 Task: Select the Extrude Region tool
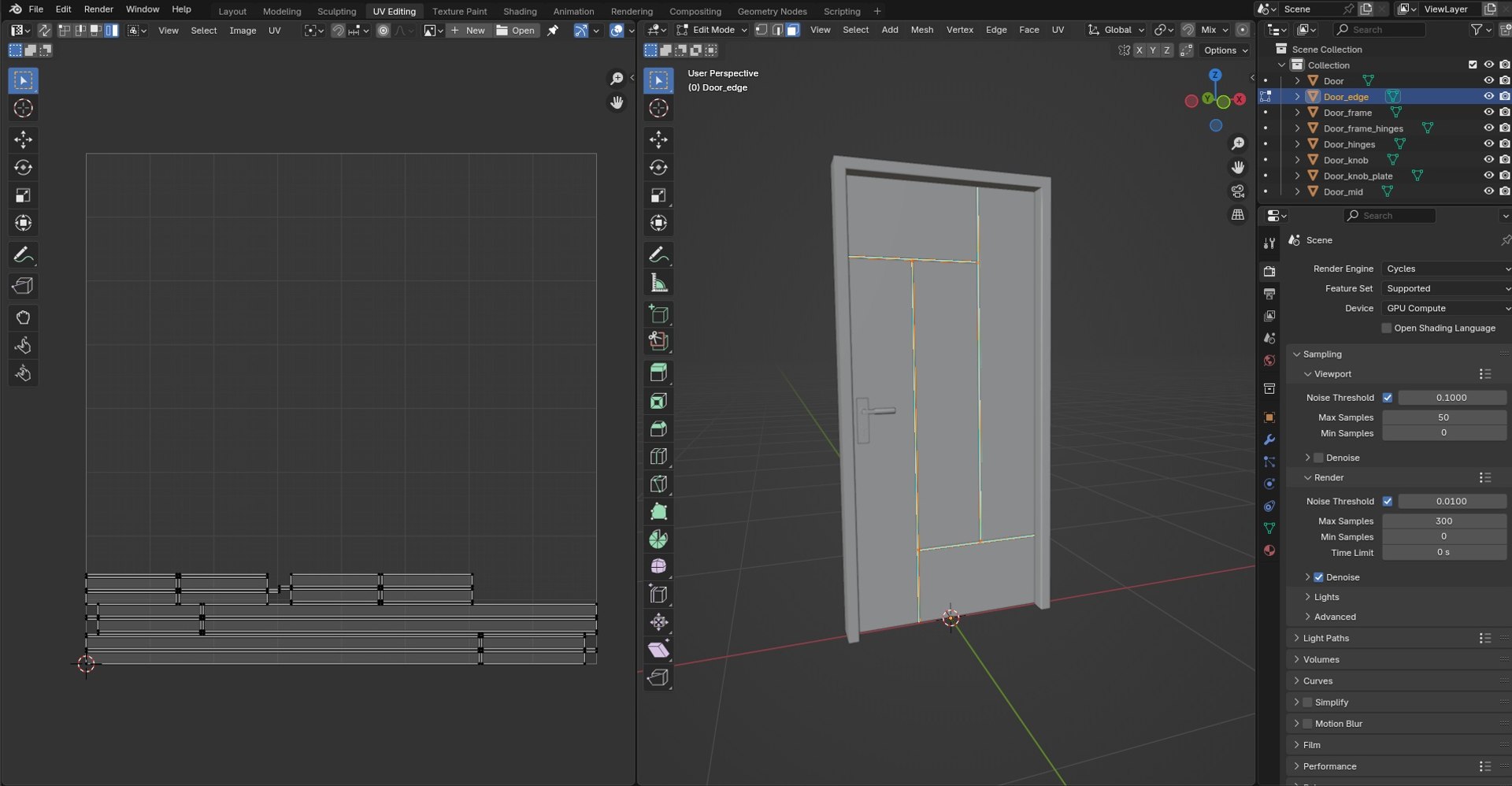click(658, 373)
